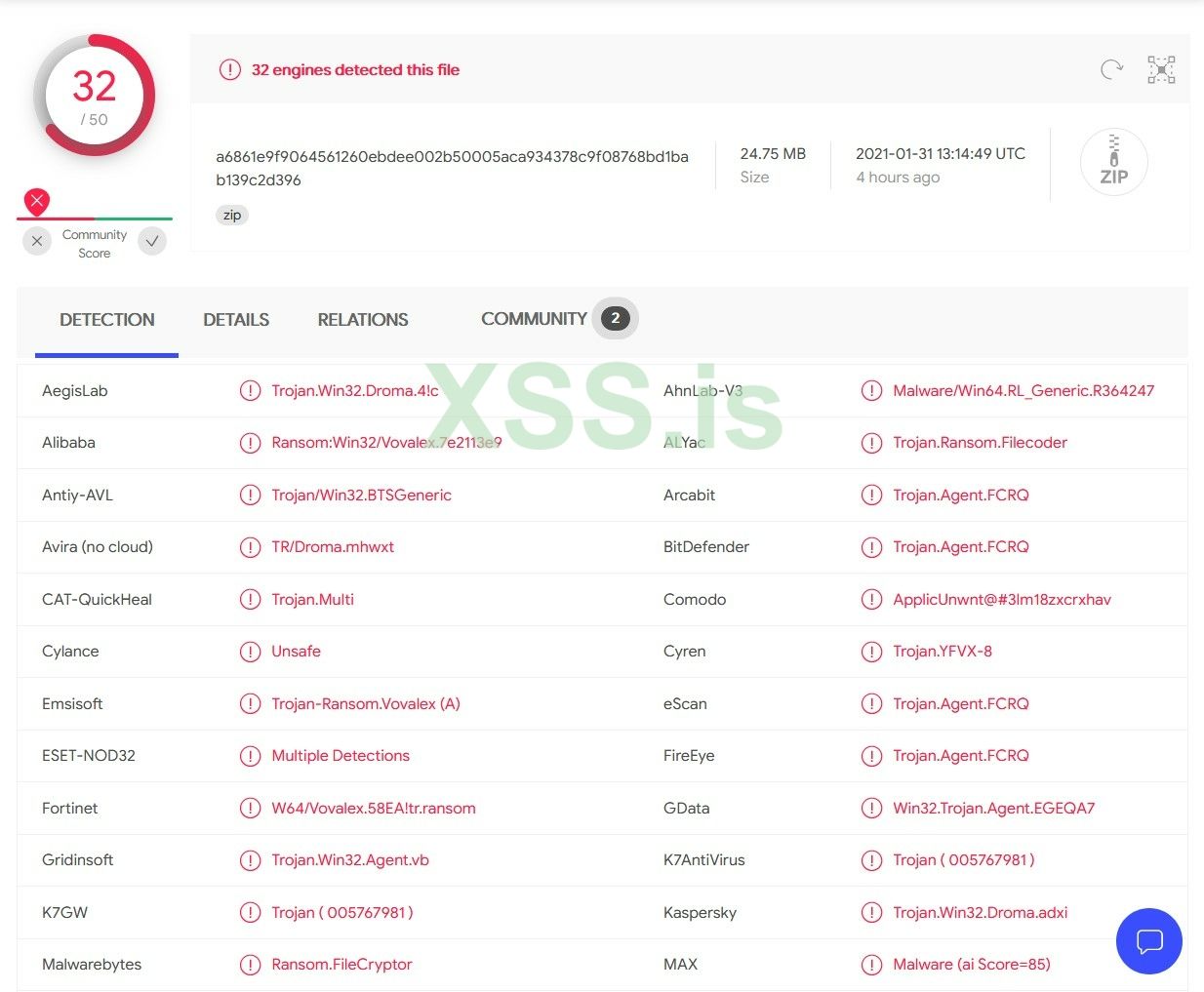Vote file as harmless with checkmark button

[152, 241]
